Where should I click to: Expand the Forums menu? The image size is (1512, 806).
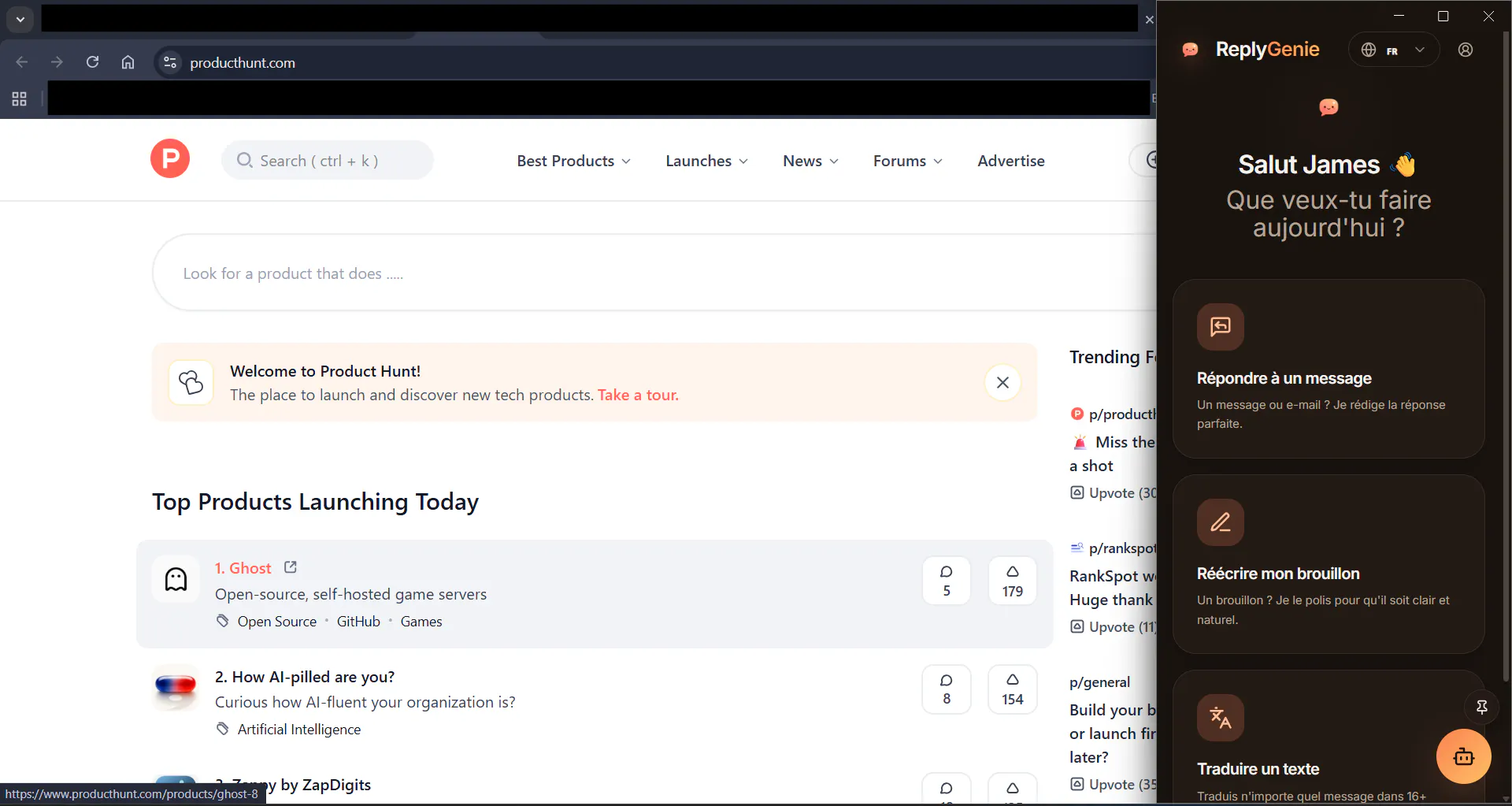(x=907, y=161)
